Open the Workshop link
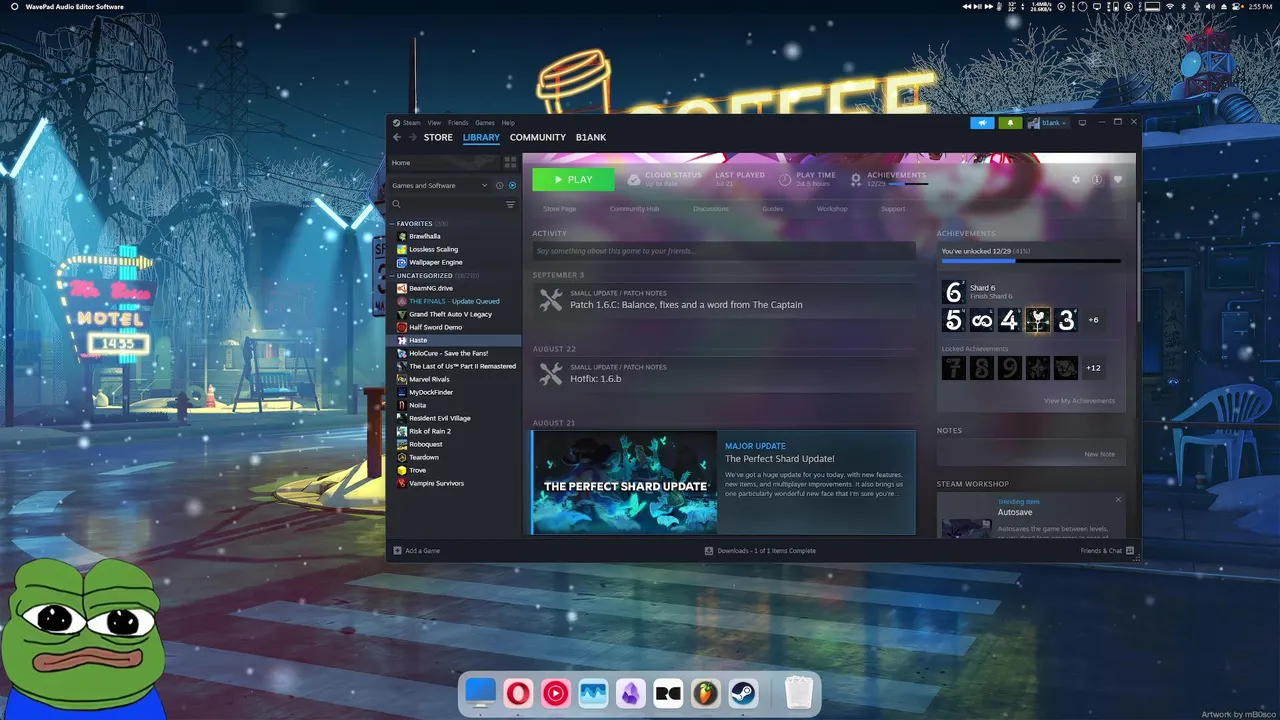The height and width of the screenshot is (720, 1280). pyautogui.click(x=832, y=209)
